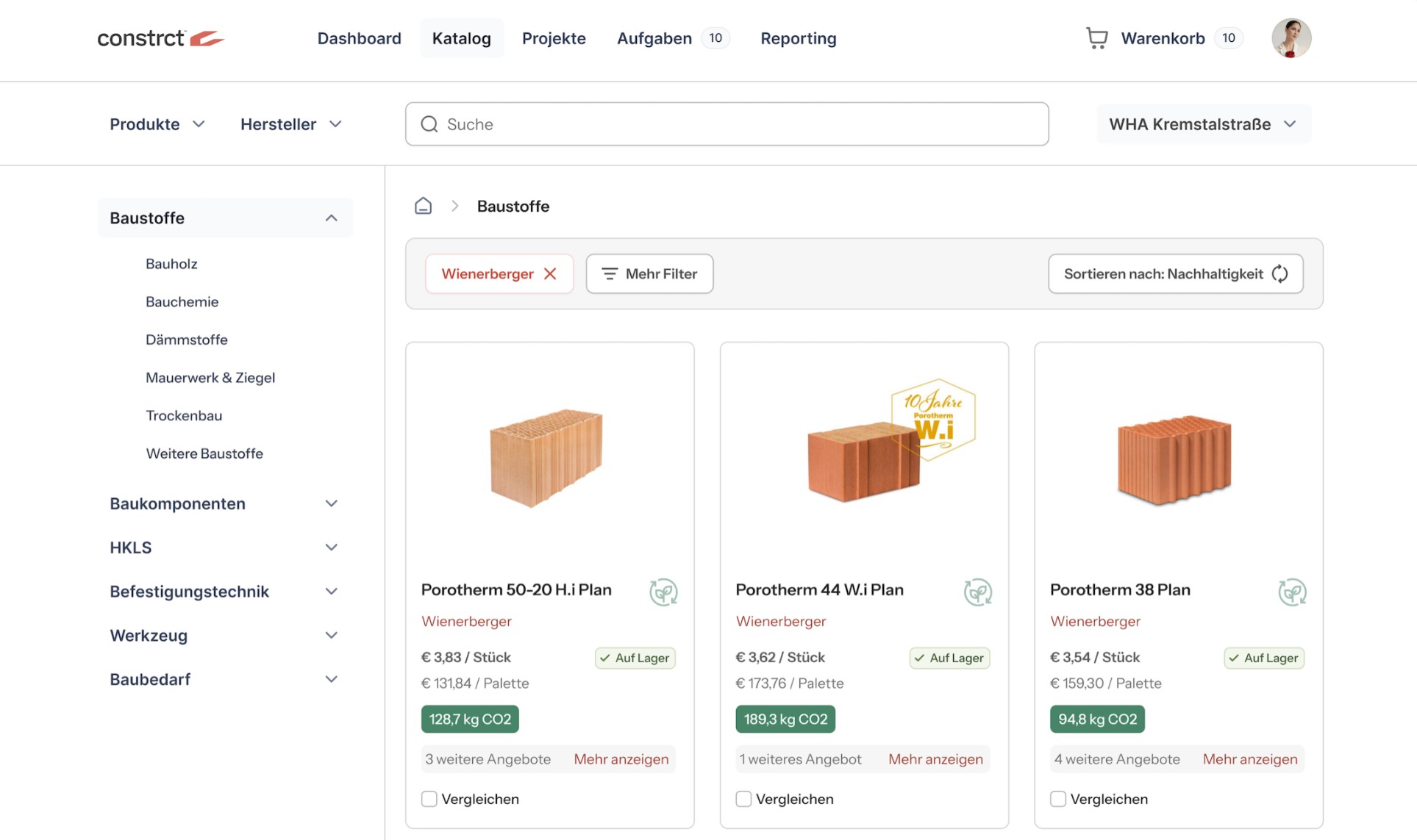
Task: Remove the Wienerberger filter with X
Action: (x=550, y=273)
